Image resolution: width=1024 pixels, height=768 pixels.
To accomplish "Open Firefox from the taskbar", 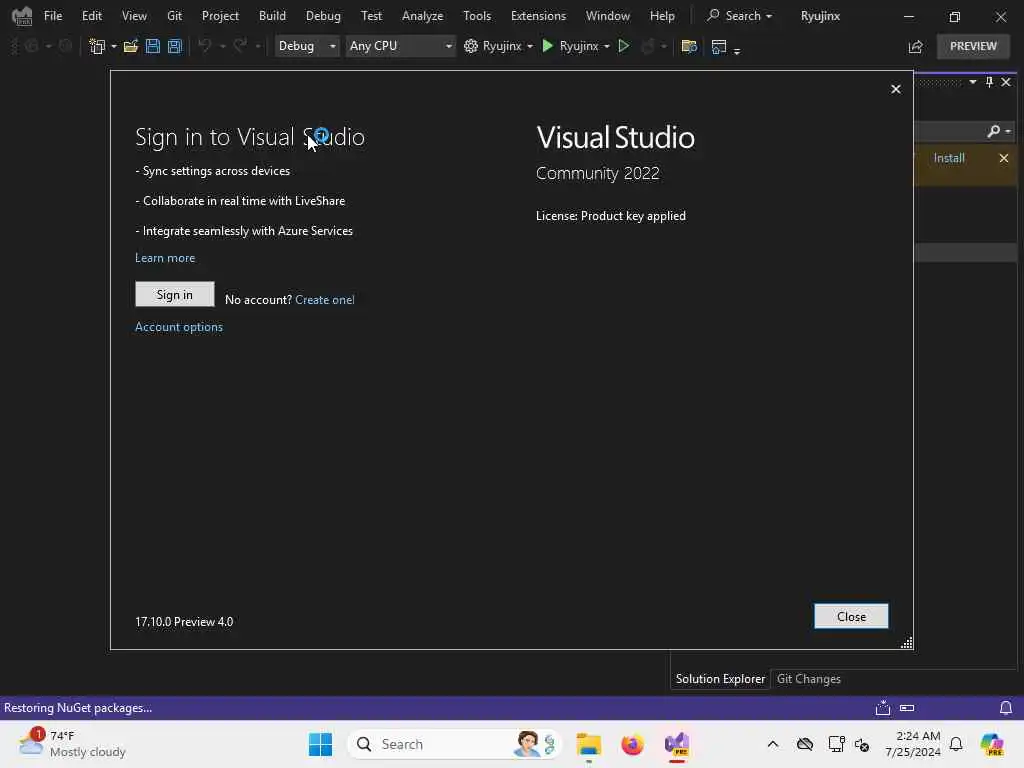I will coord(632,744).
